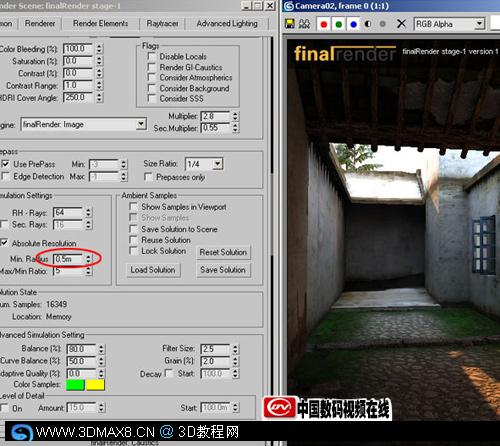Screen dimensions: 500x446
Task: Click the Load Solution button
Action: coord(153,270)
